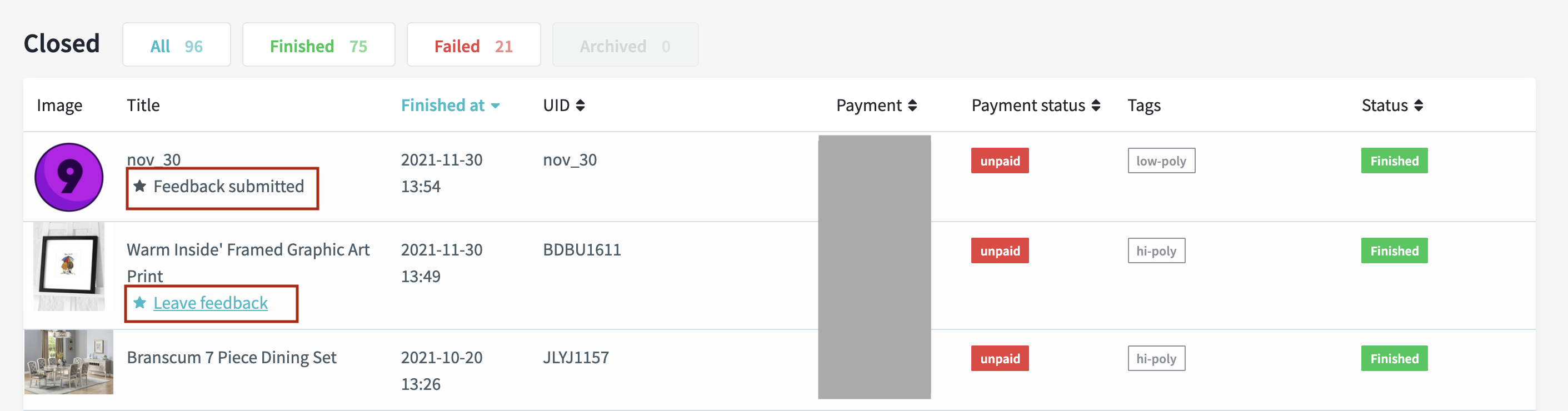Switch to the All 96 tab
The image size is (1568, 411).
(177, 45)
